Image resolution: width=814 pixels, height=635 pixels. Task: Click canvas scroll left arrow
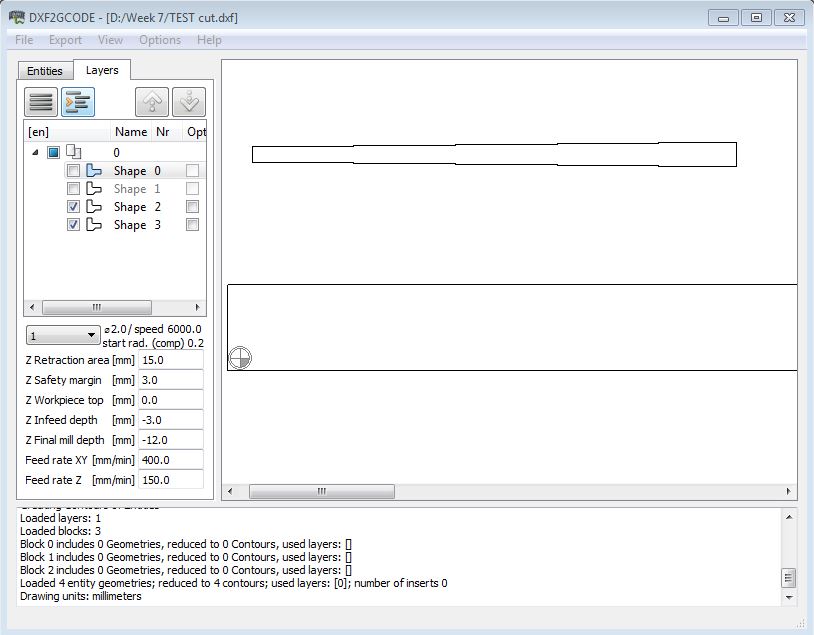[230, 491]
